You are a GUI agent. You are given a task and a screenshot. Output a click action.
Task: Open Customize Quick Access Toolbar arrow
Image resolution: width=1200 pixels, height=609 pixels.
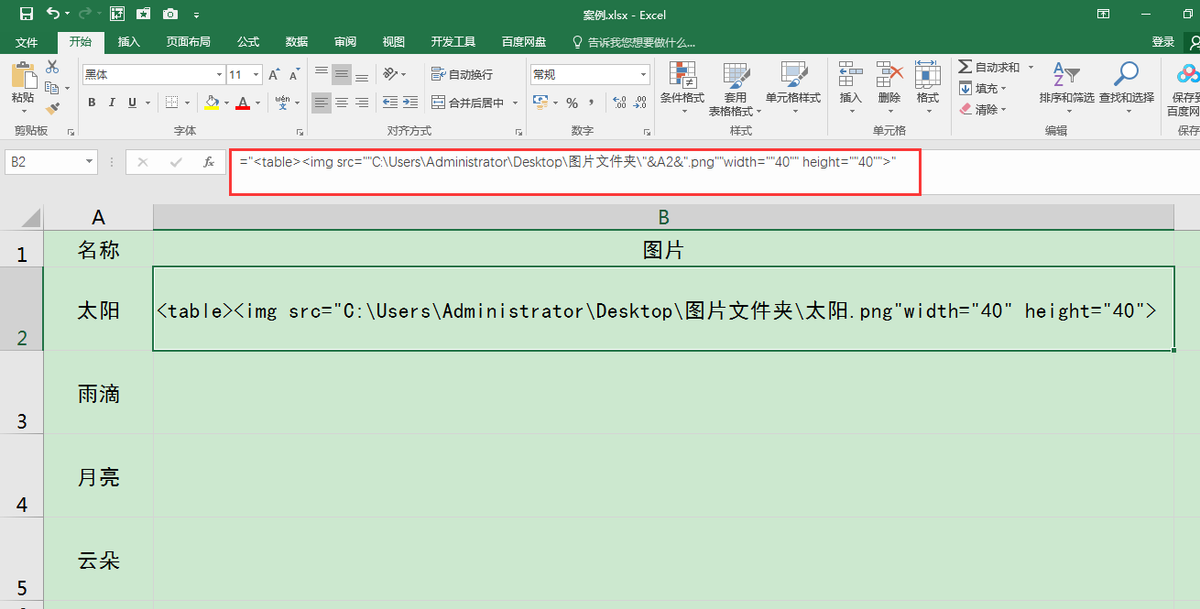click(x=196, y=14)
